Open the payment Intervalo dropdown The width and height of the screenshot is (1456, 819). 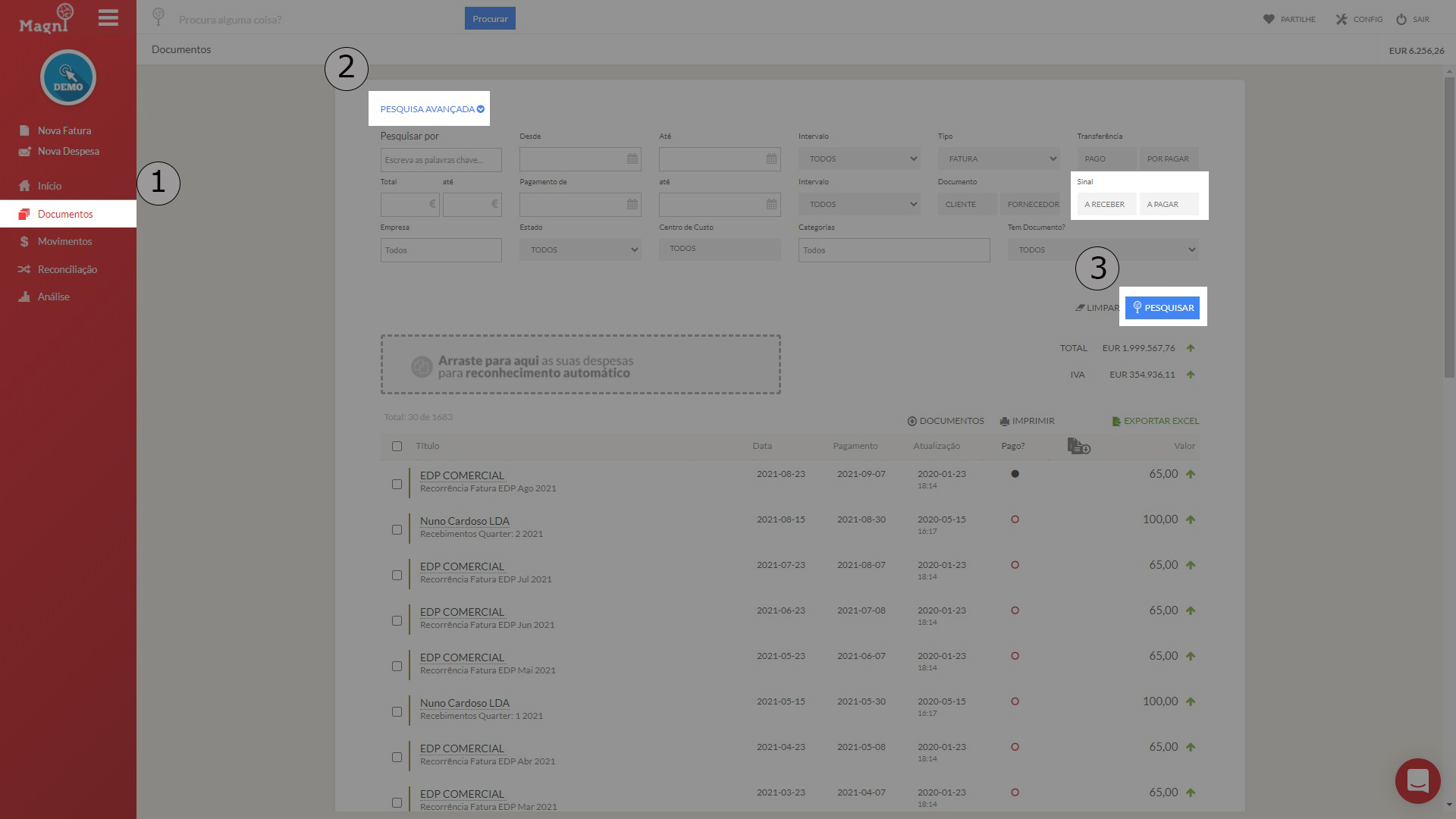coord(859,205)
